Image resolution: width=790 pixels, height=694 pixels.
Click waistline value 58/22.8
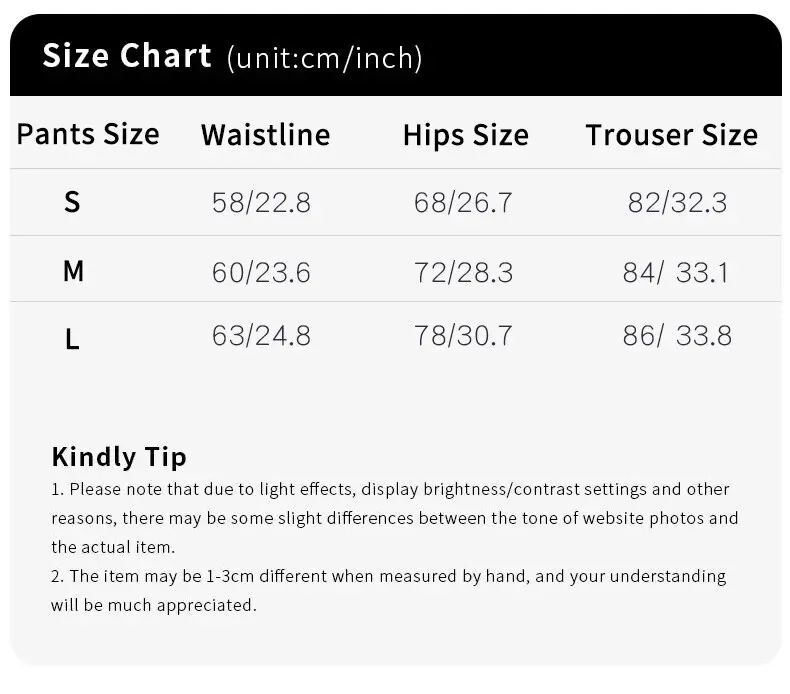click(x=261, y=203)
